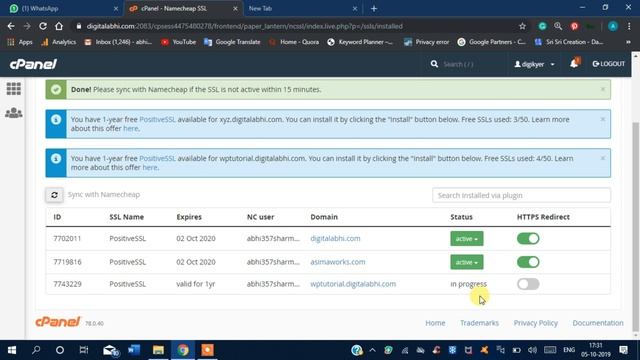Click the taskbar search icon
Screen dimensions: 640x360
[x=36, y=350]
